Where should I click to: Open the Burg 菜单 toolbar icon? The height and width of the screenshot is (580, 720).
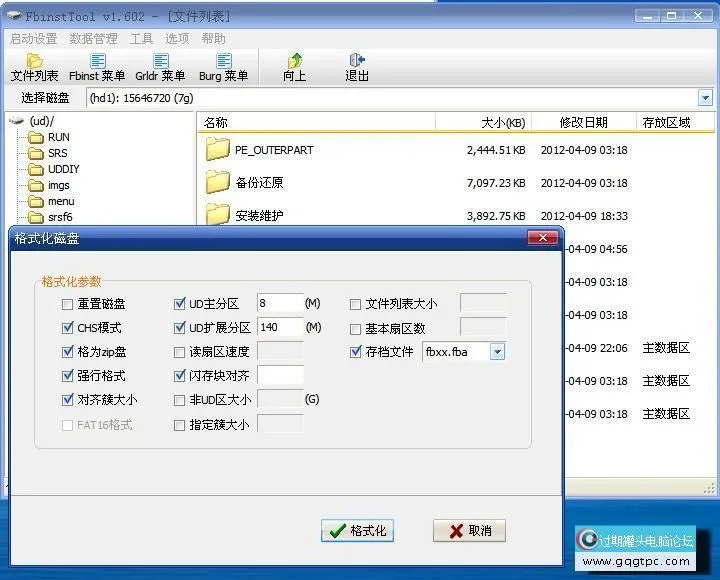223,68
